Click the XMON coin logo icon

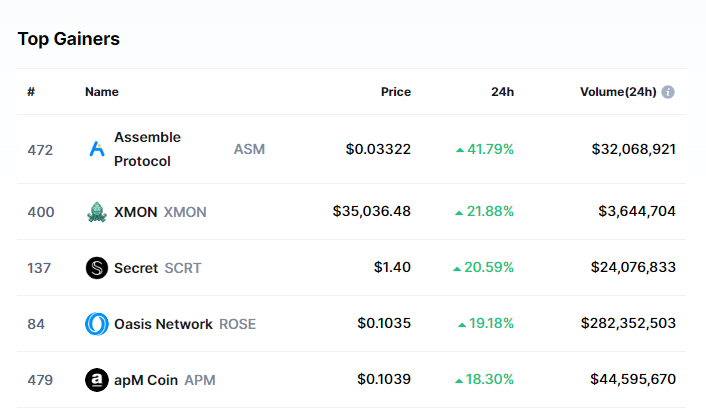[x=97, y=212]
